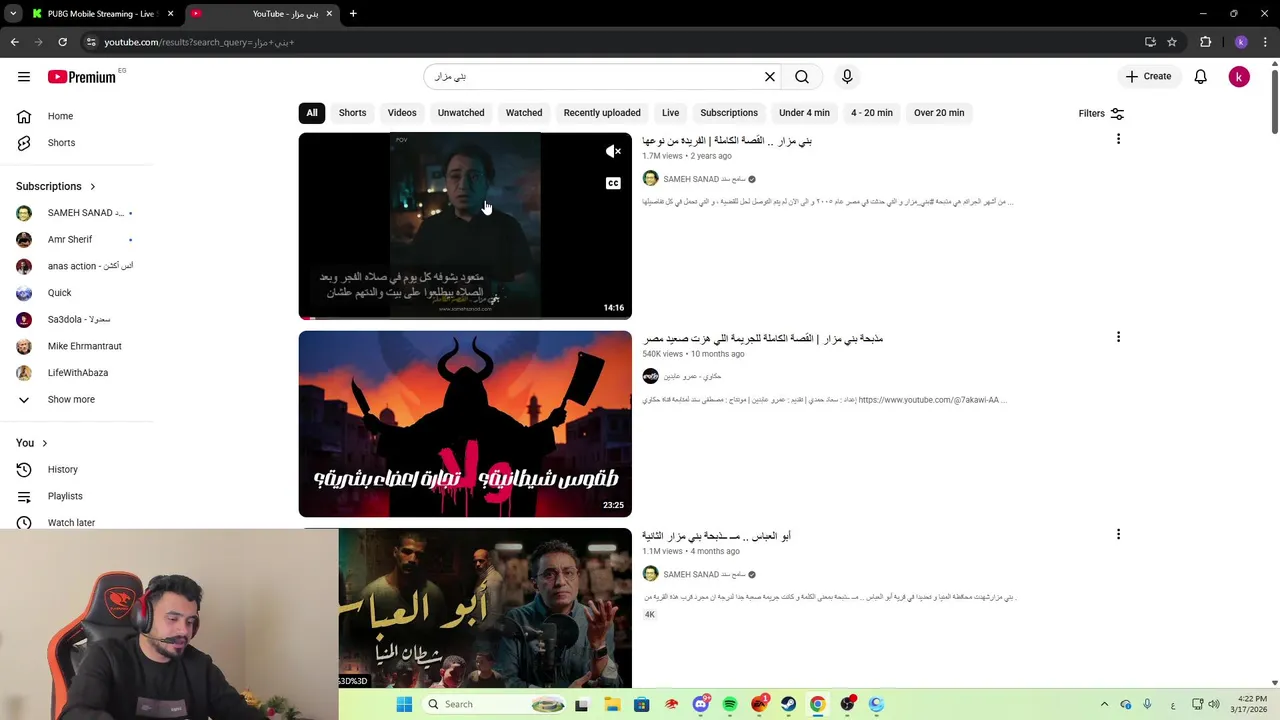The image size is (1280, 720).
Task: View site information in address bar
Action: pyautogui.click(x=90, y=42)
